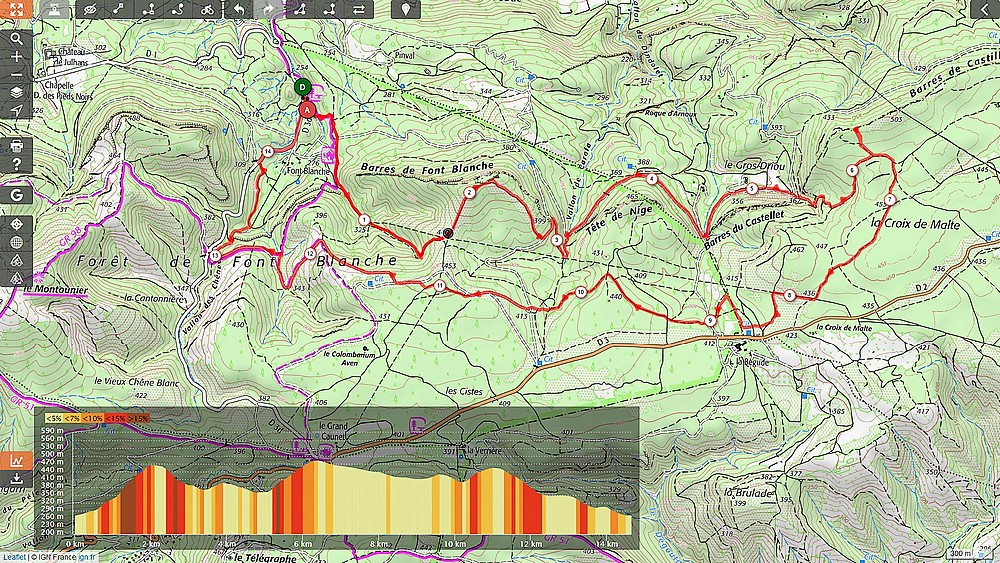Image resolution: width=1000 pixels, height=563 pixels.
Task: Select the straight-line segment drawing tool
Action: click(119, 9)
